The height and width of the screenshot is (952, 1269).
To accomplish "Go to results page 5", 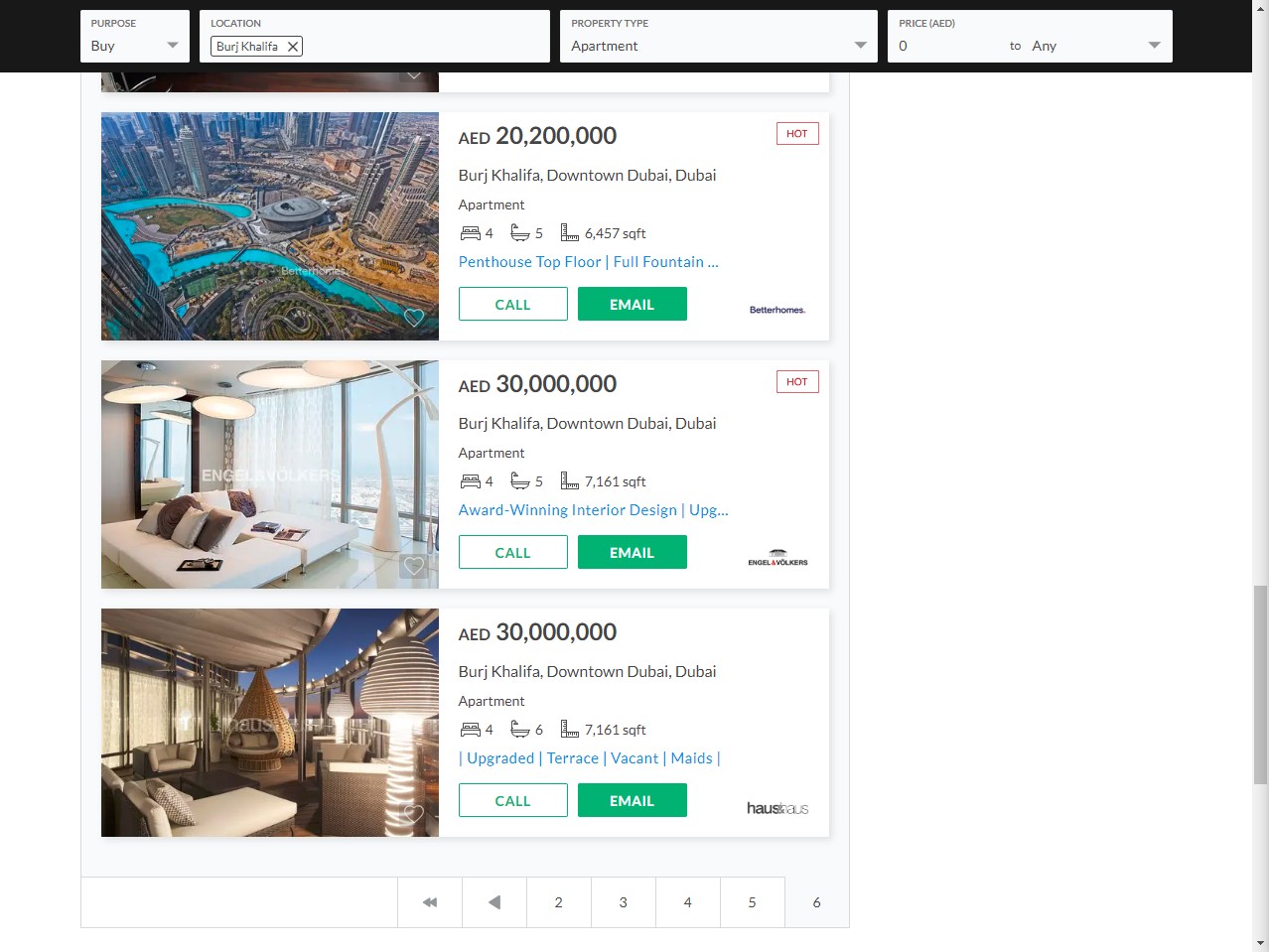I will click(x=753, y=902).
